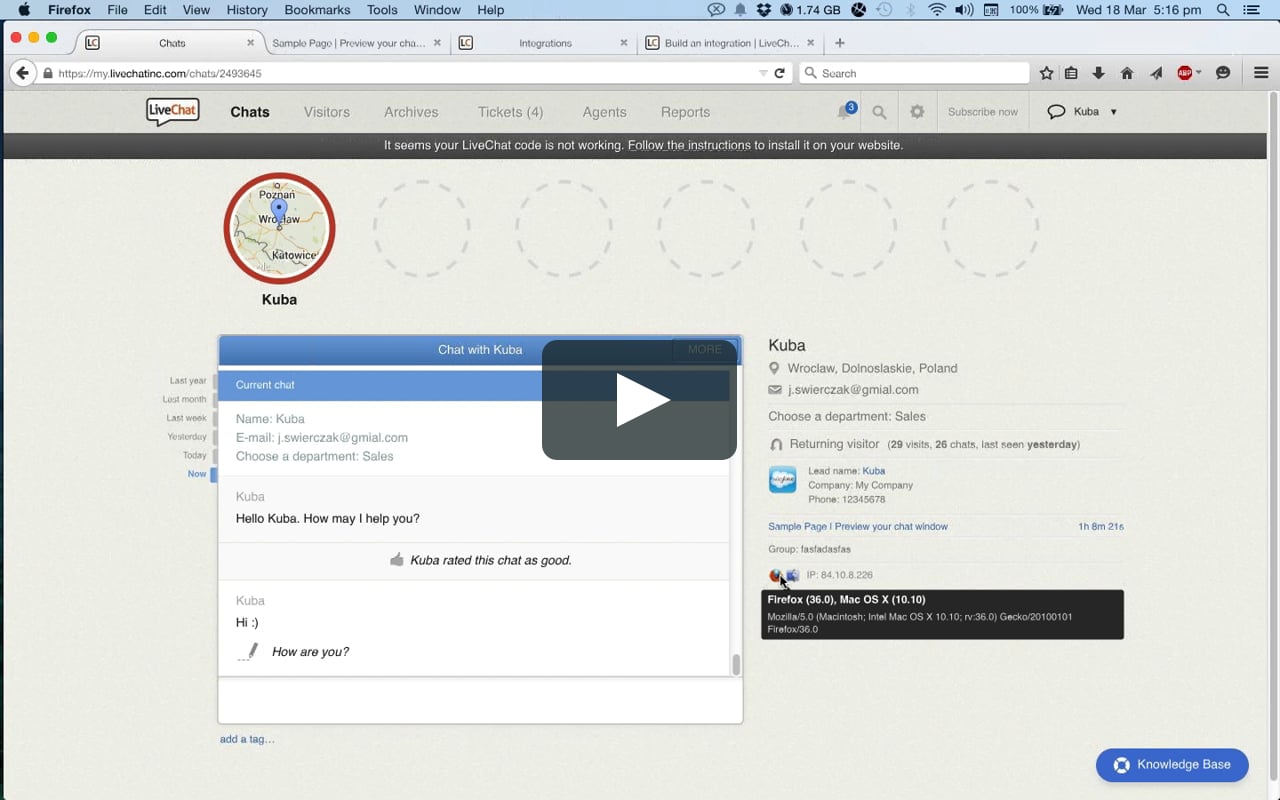Click the IP: 84.10.8.226 text
1280x800 pixels.
click(x=840, y=575)
